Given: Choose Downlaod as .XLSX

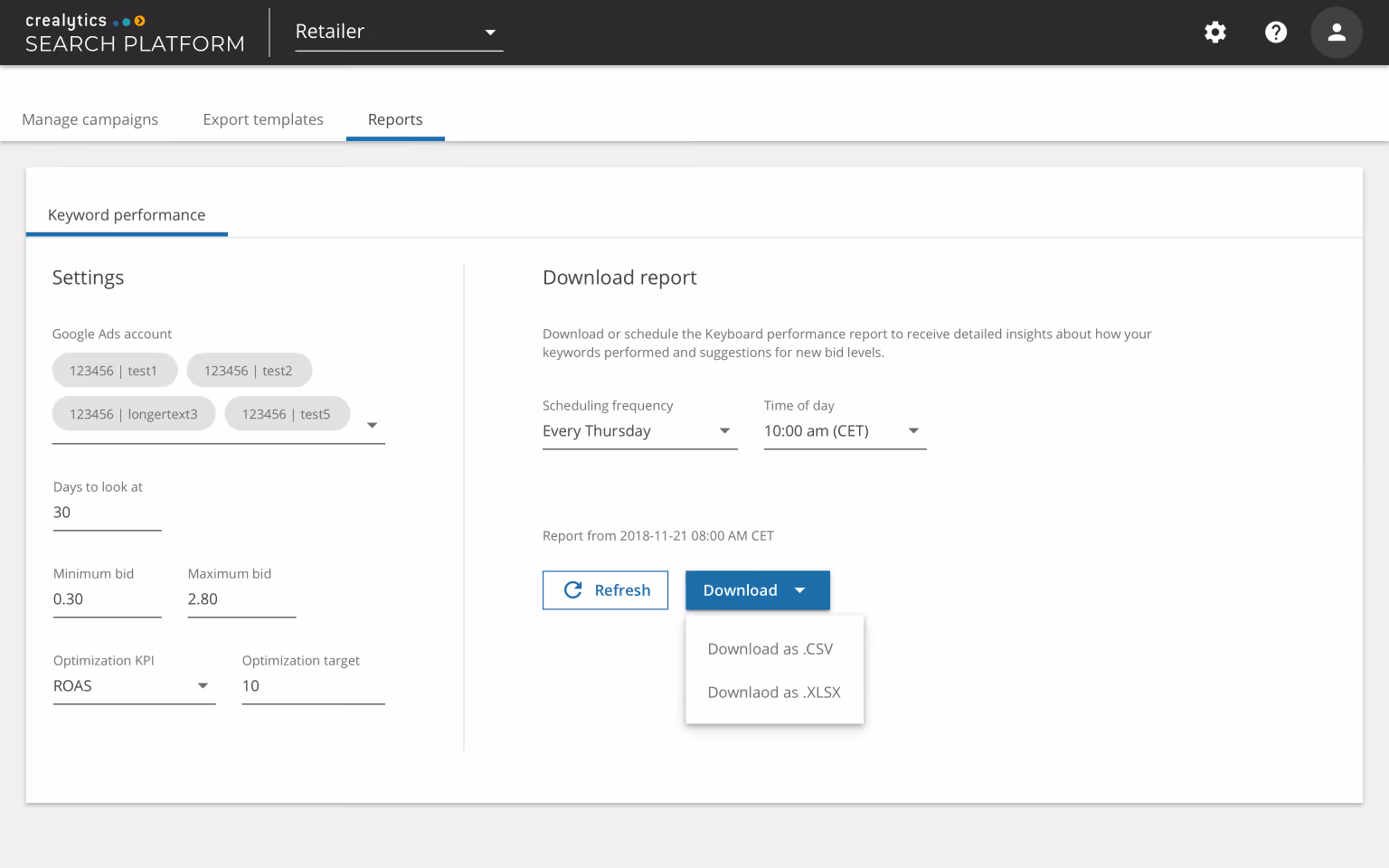Looking at the screenshot, I should point(775,693).
